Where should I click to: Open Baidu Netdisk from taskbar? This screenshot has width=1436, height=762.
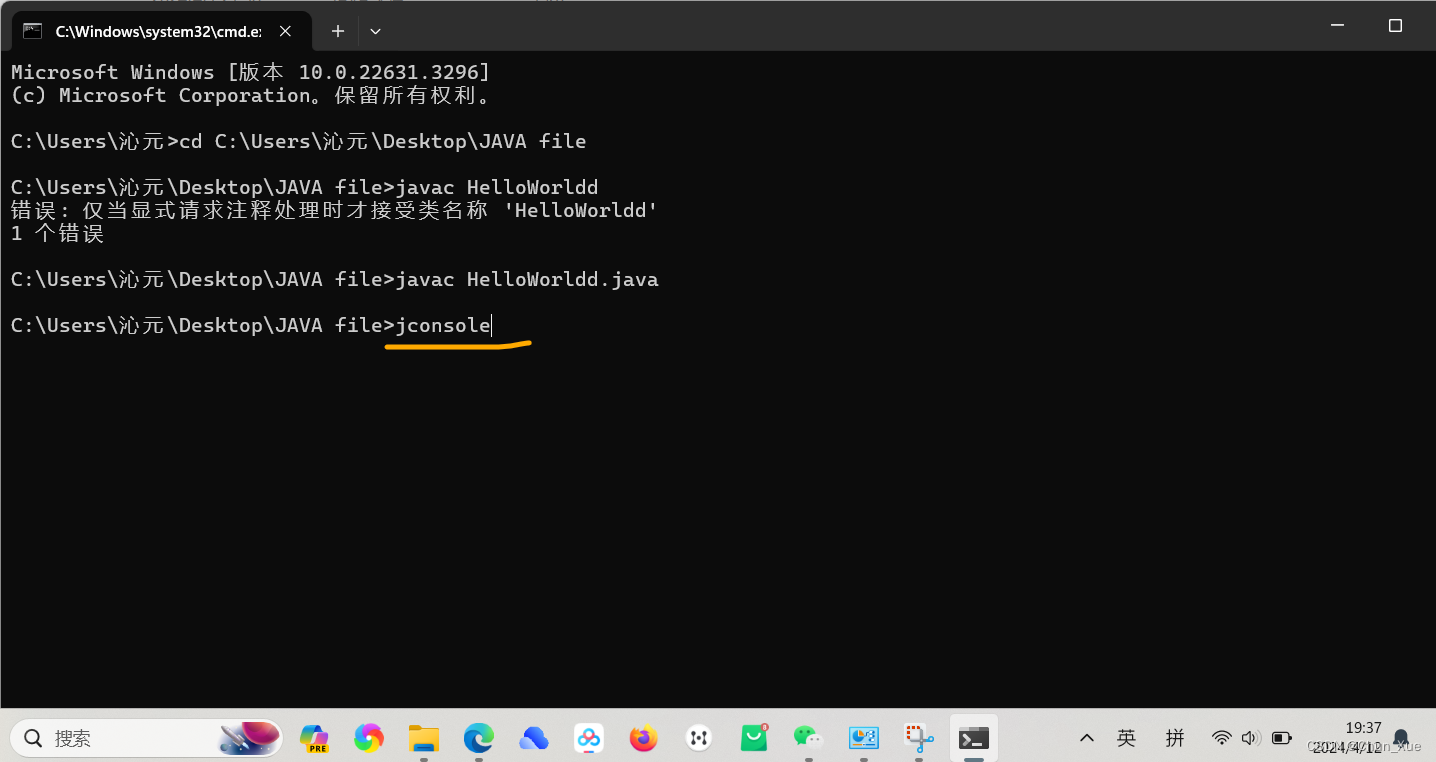[x=589, y=738]
